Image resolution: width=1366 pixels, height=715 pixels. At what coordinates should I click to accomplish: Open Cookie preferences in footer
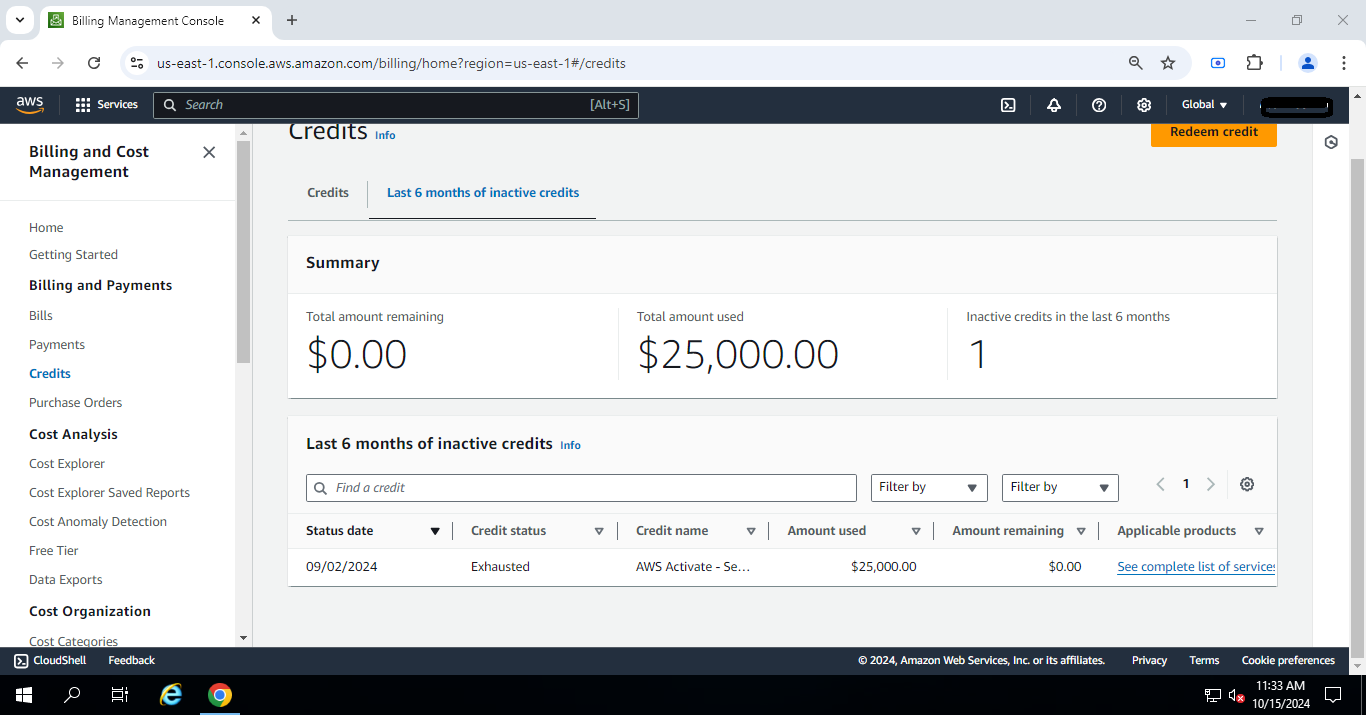[x=1288, y=660]
